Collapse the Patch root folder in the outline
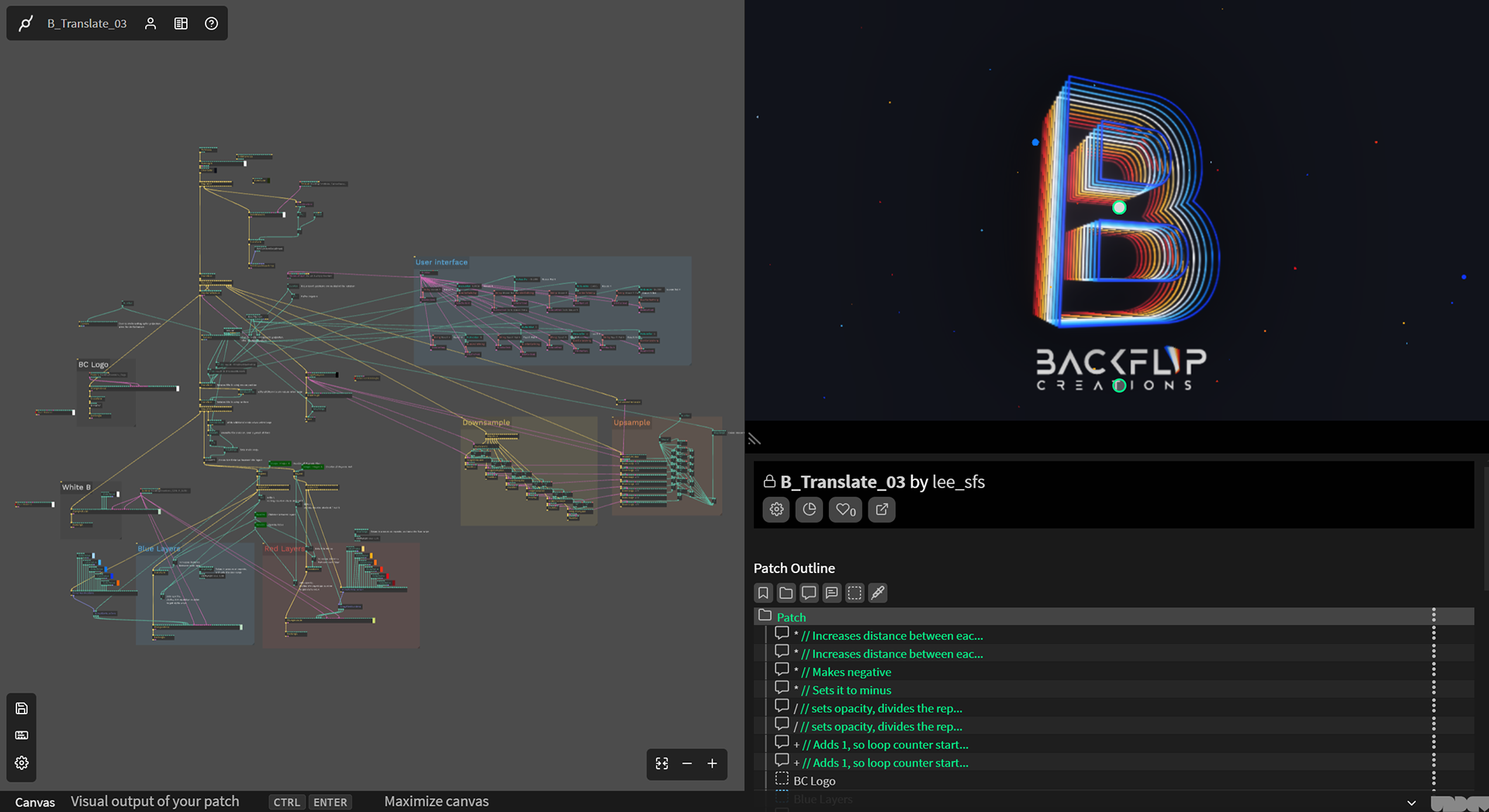 [x=765, y=616]
